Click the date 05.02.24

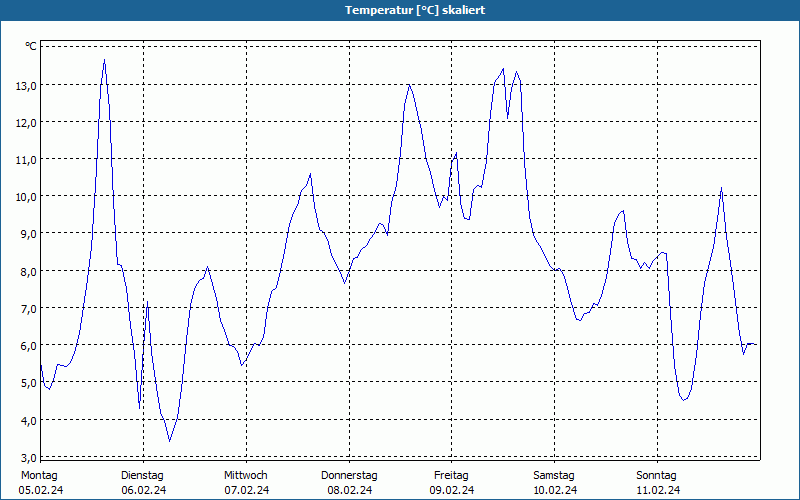[x=41, y=490]
